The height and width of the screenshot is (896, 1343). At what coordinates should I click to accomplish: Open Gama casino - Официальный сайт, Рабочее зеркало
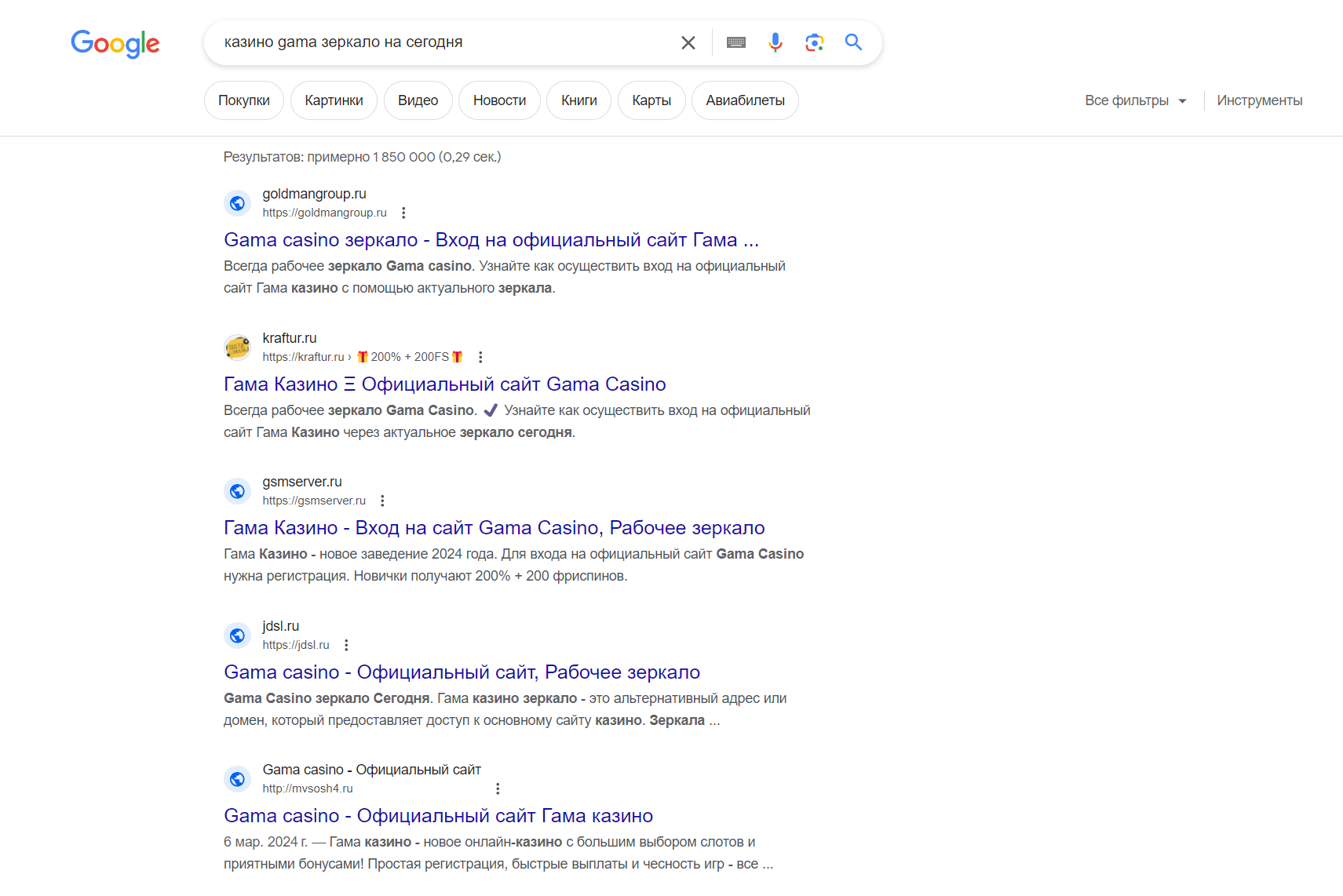click(462, 672)
